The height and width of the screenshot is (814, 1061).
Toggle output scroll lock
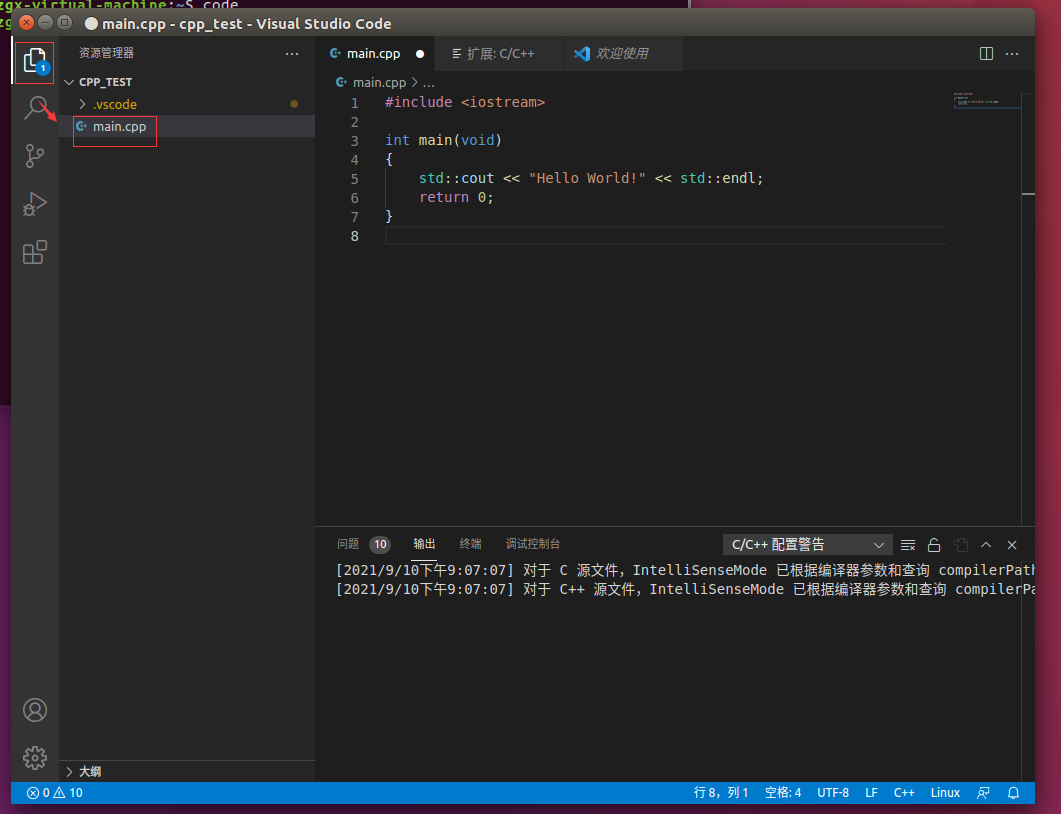coord(934,545)
